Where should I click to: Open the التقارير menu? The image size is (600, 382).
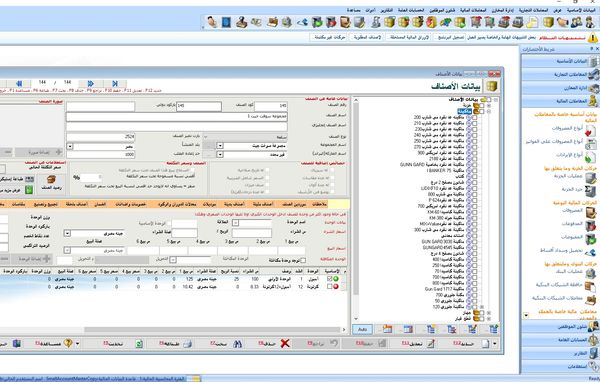point(386,10)
